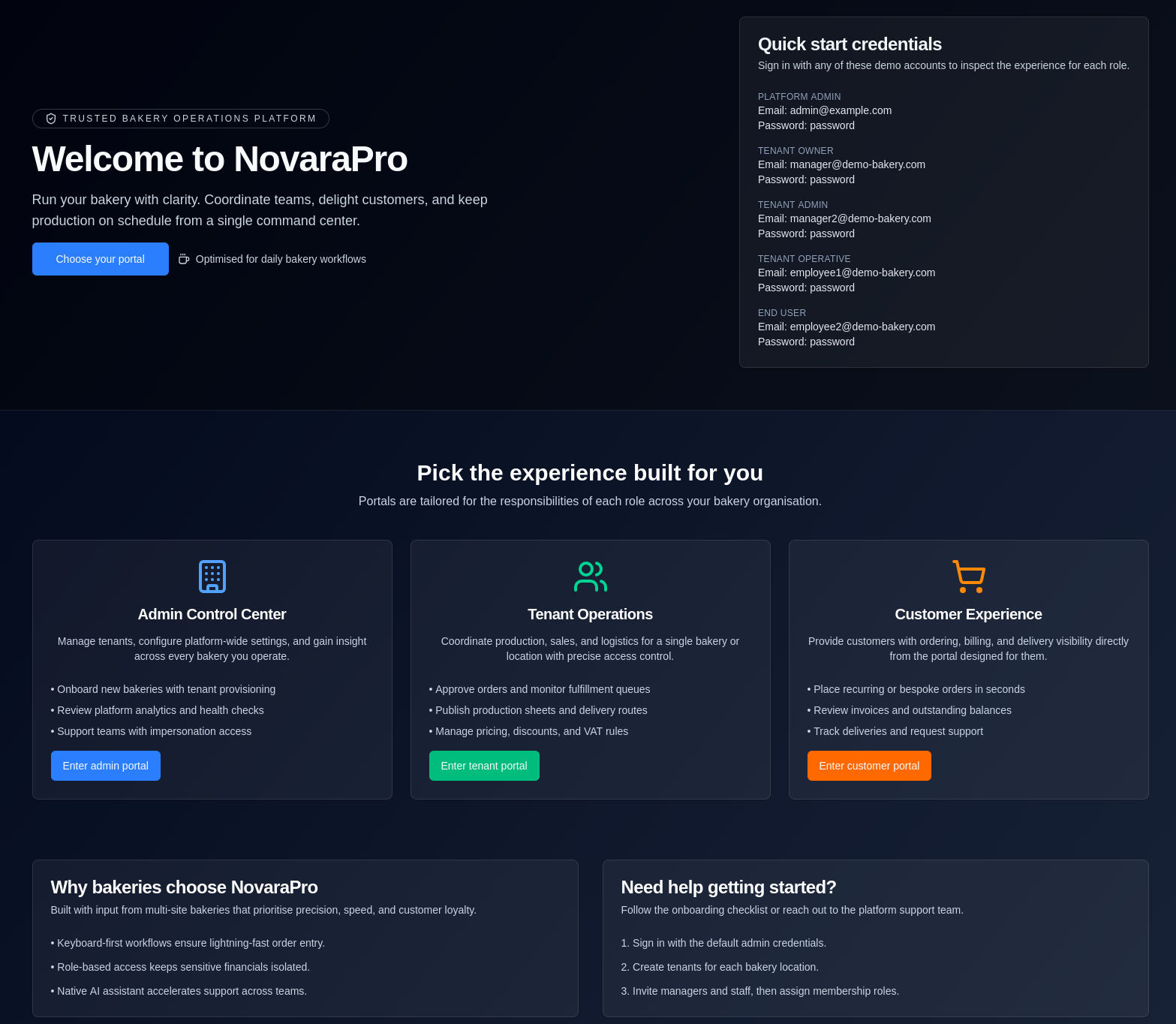Select the tenant owner email manager@demo-bakery.com
The width and height of the screenshot is (1176, 1024).
[857, 164]
